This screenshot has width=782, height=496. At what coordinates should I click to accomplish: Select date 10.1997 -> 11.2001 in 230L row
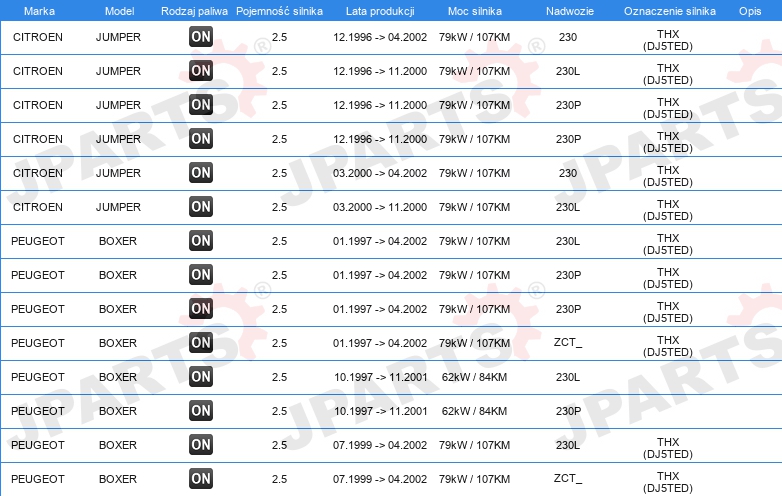tap(381, 377)
